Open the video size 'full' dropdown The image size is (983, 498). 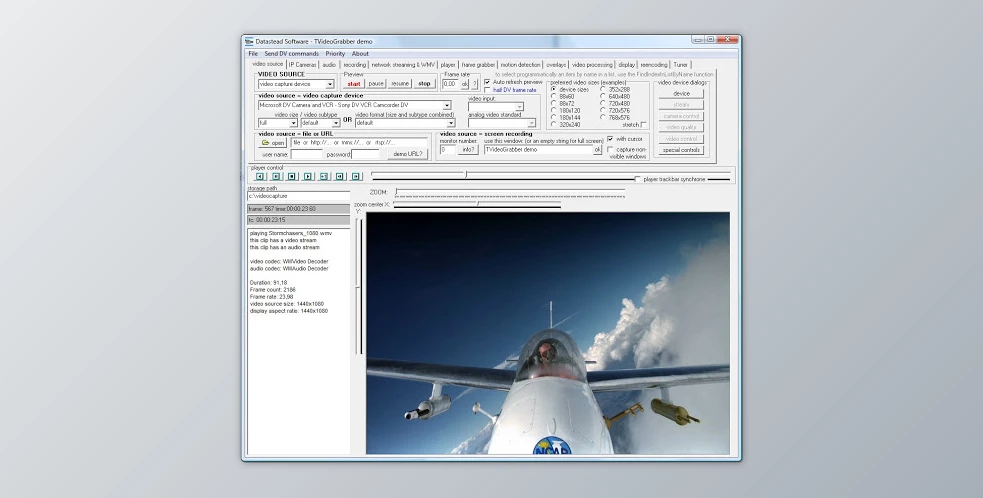coord(293,123)
